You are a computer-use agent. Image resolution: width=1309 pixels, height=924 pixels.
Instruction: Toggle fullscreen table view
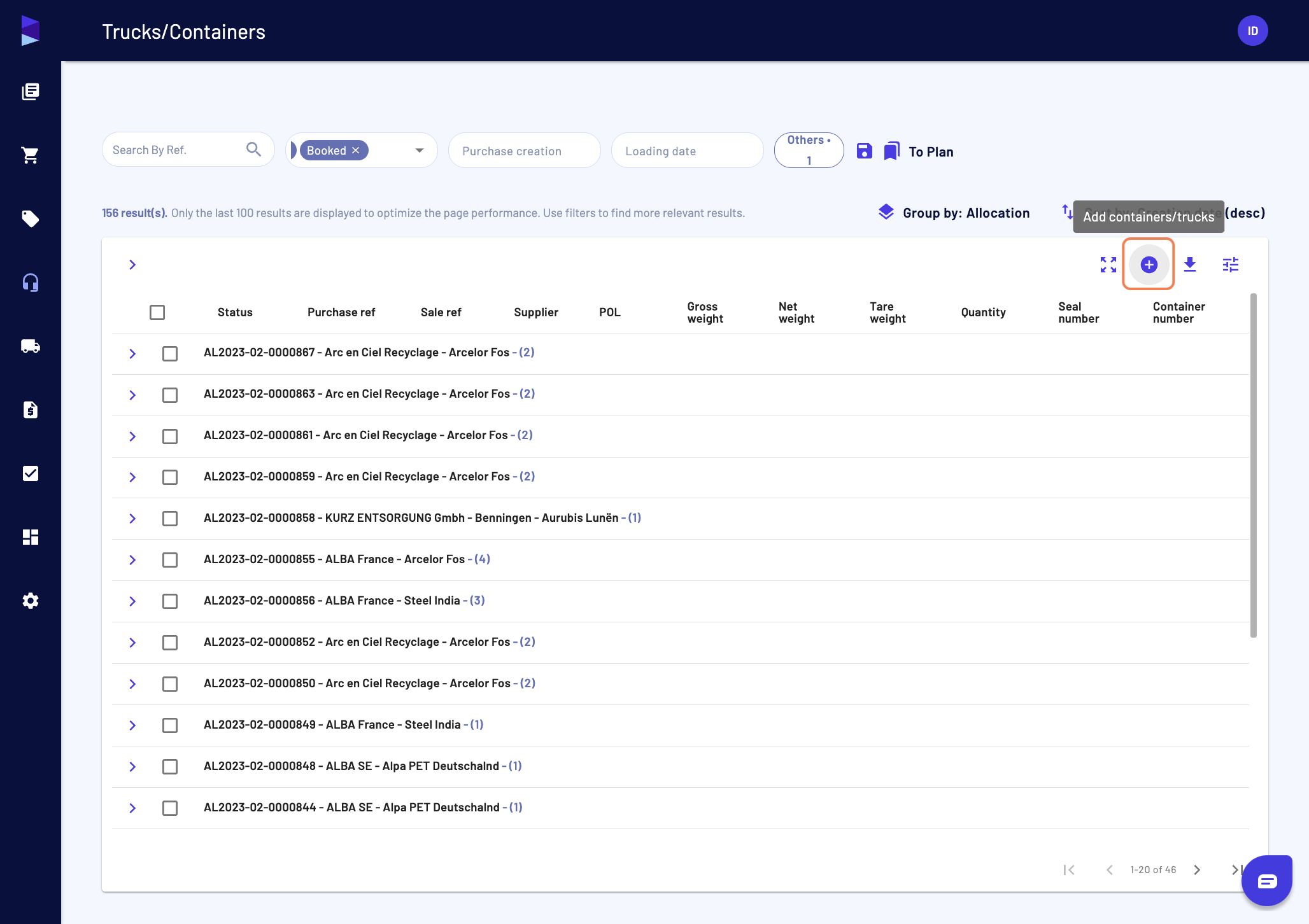click(x=1108, y=265)
